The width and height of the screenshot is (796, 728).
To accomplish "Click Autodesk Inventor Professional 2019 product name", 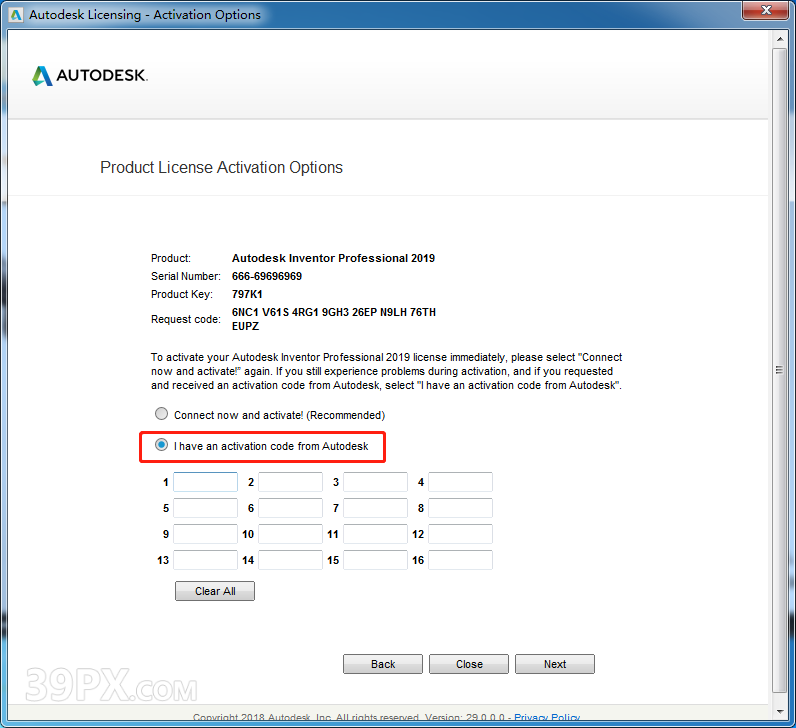I will (x=334, y=258).
